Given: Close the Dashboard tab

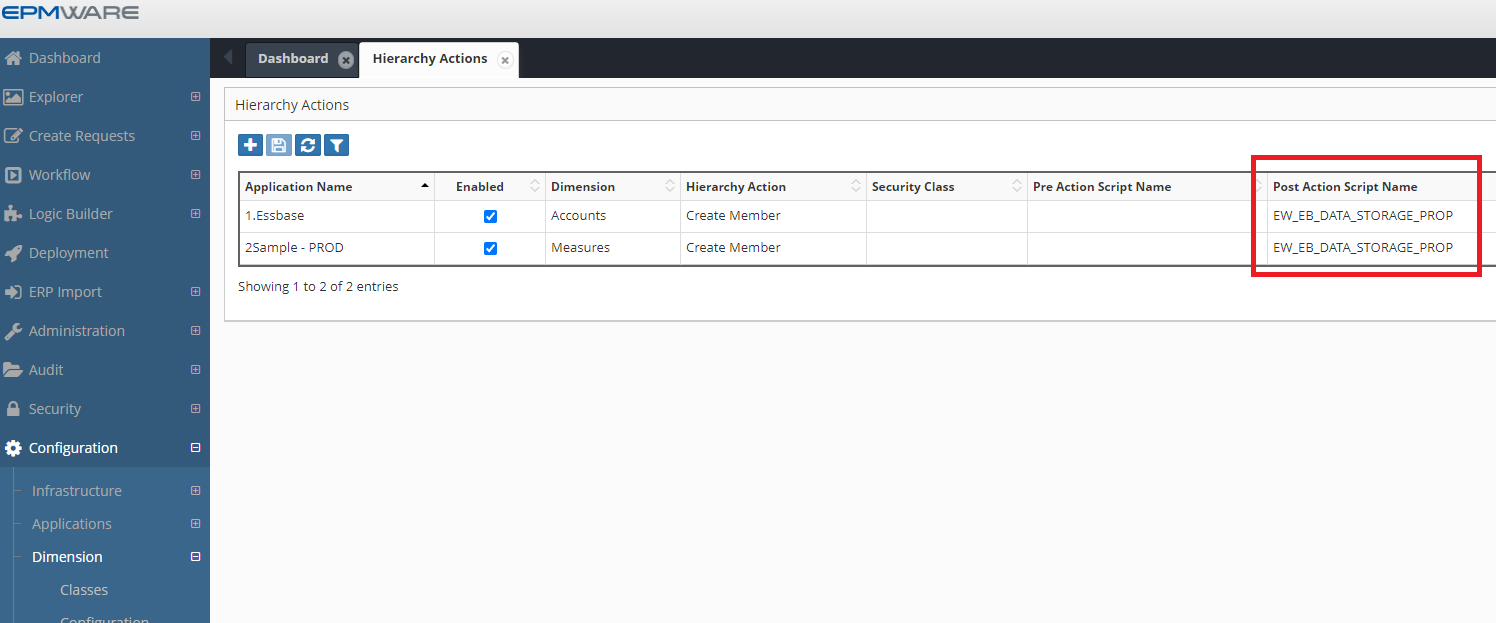Looking at the screenshot, I should click(x=345, y=60).
